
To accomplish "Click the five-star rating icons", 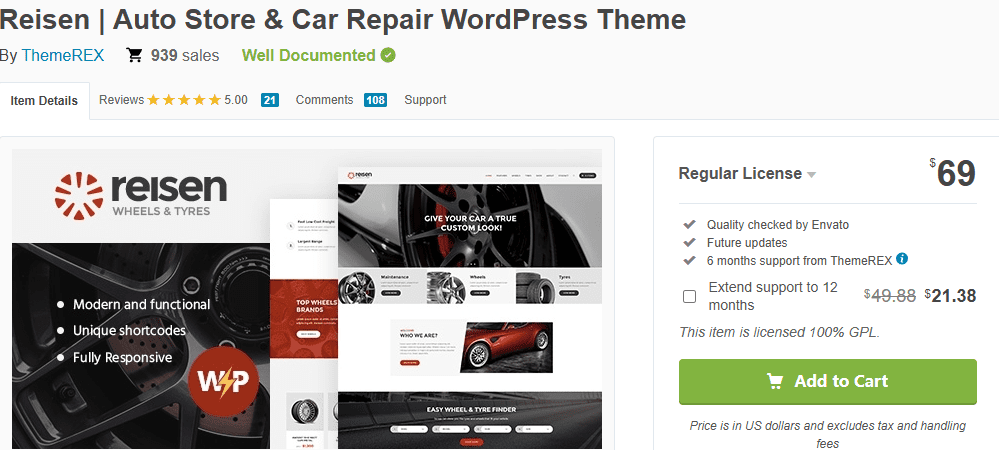I will pyautogui.click(x=184, y=100).
